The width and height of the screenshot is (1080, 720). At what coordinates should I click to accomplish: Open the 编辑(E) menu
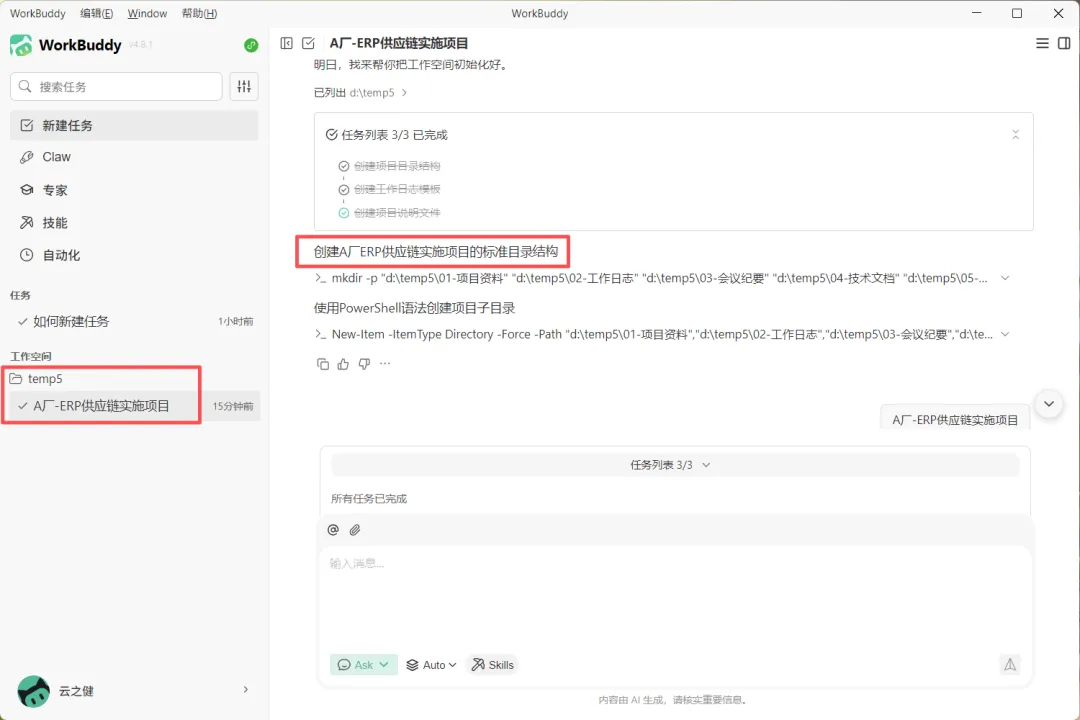(x=96, y=13)
